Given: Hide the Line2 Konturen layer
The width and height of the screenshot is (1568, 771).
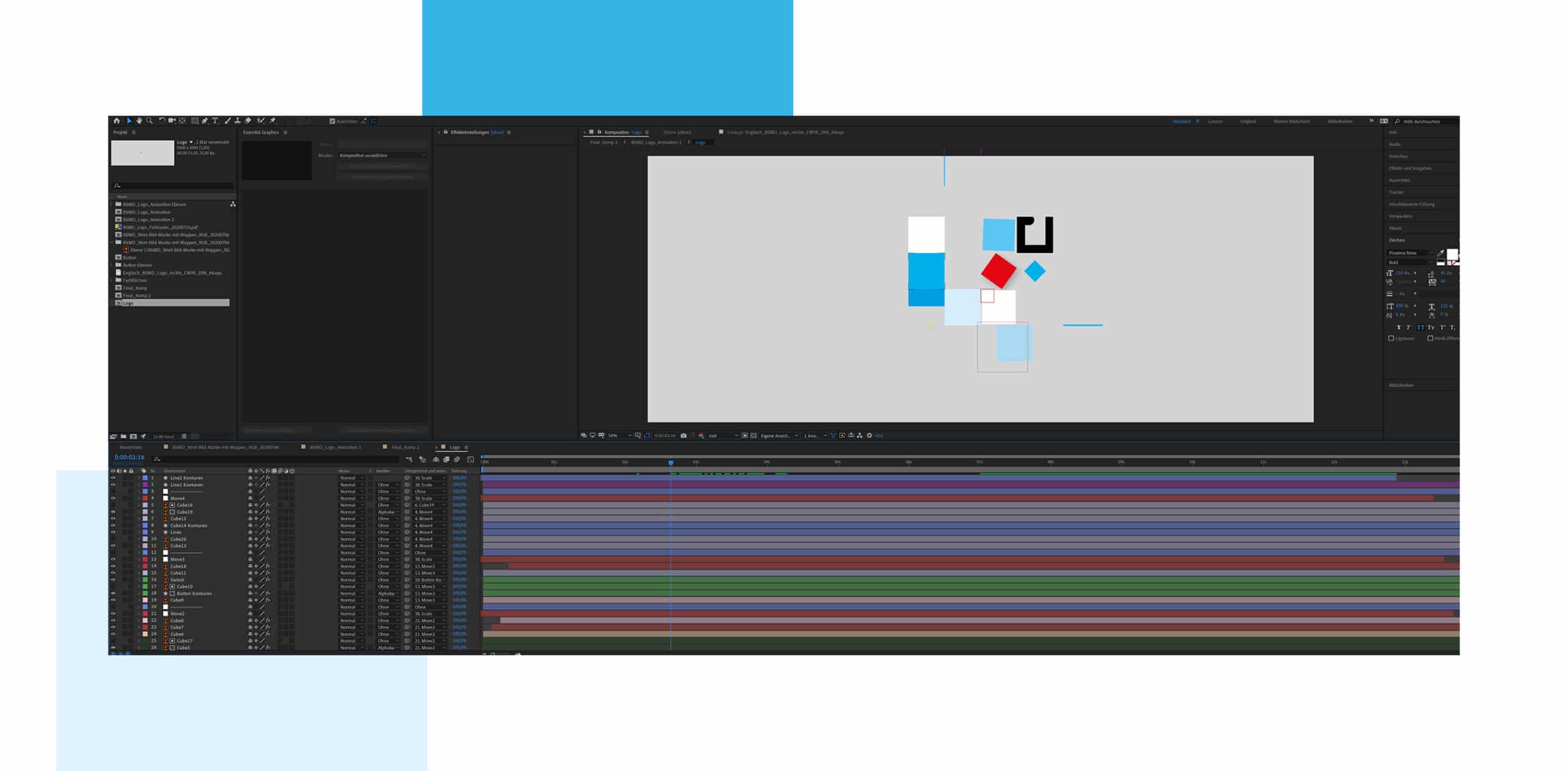Looking at the screenshot, I should click(113, 478).
